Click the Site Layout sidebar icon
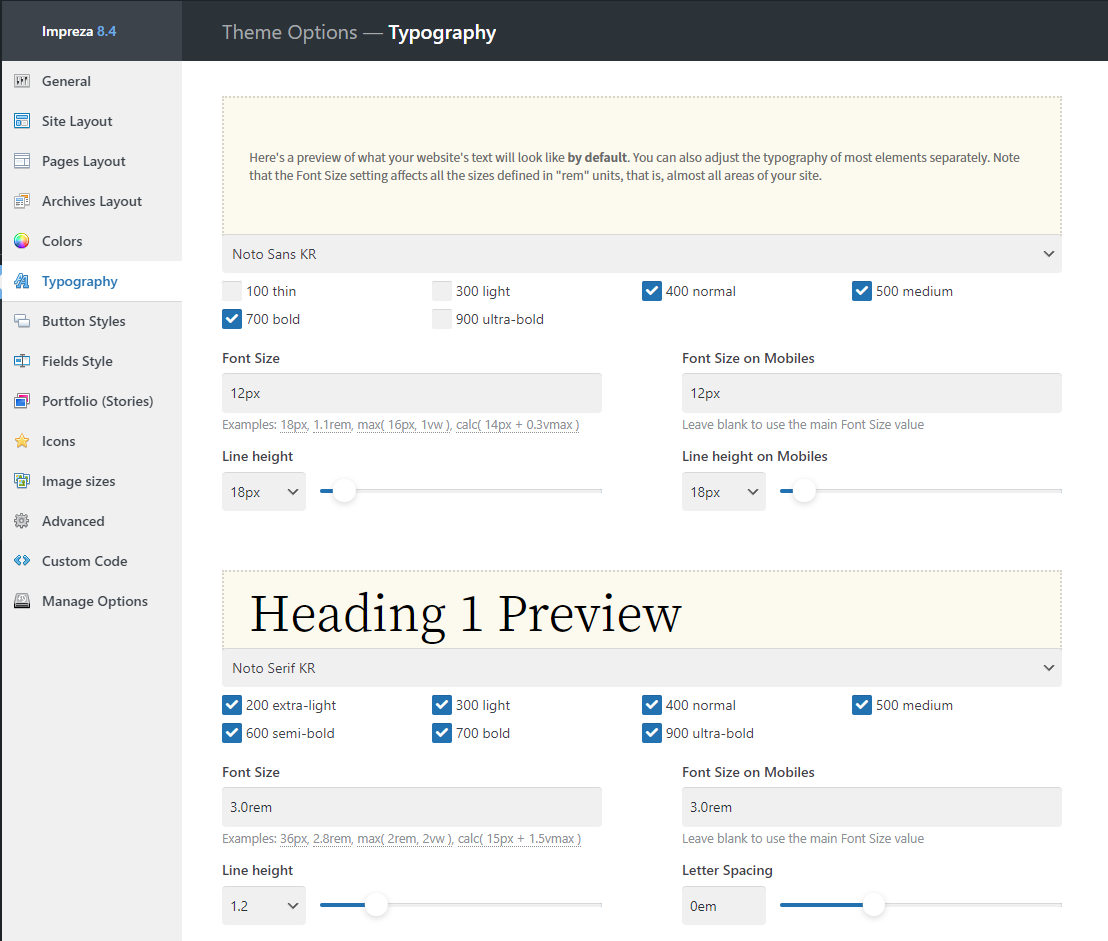 pyautogui.click(x=22, y=121)
